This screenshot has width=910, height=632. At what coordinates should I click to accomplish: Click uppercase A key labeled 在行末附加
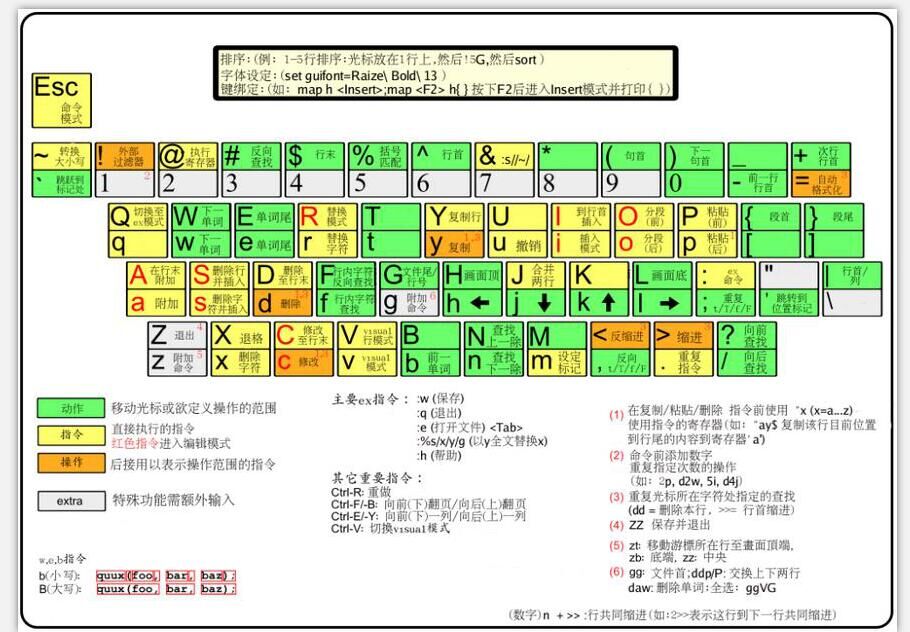156,275
